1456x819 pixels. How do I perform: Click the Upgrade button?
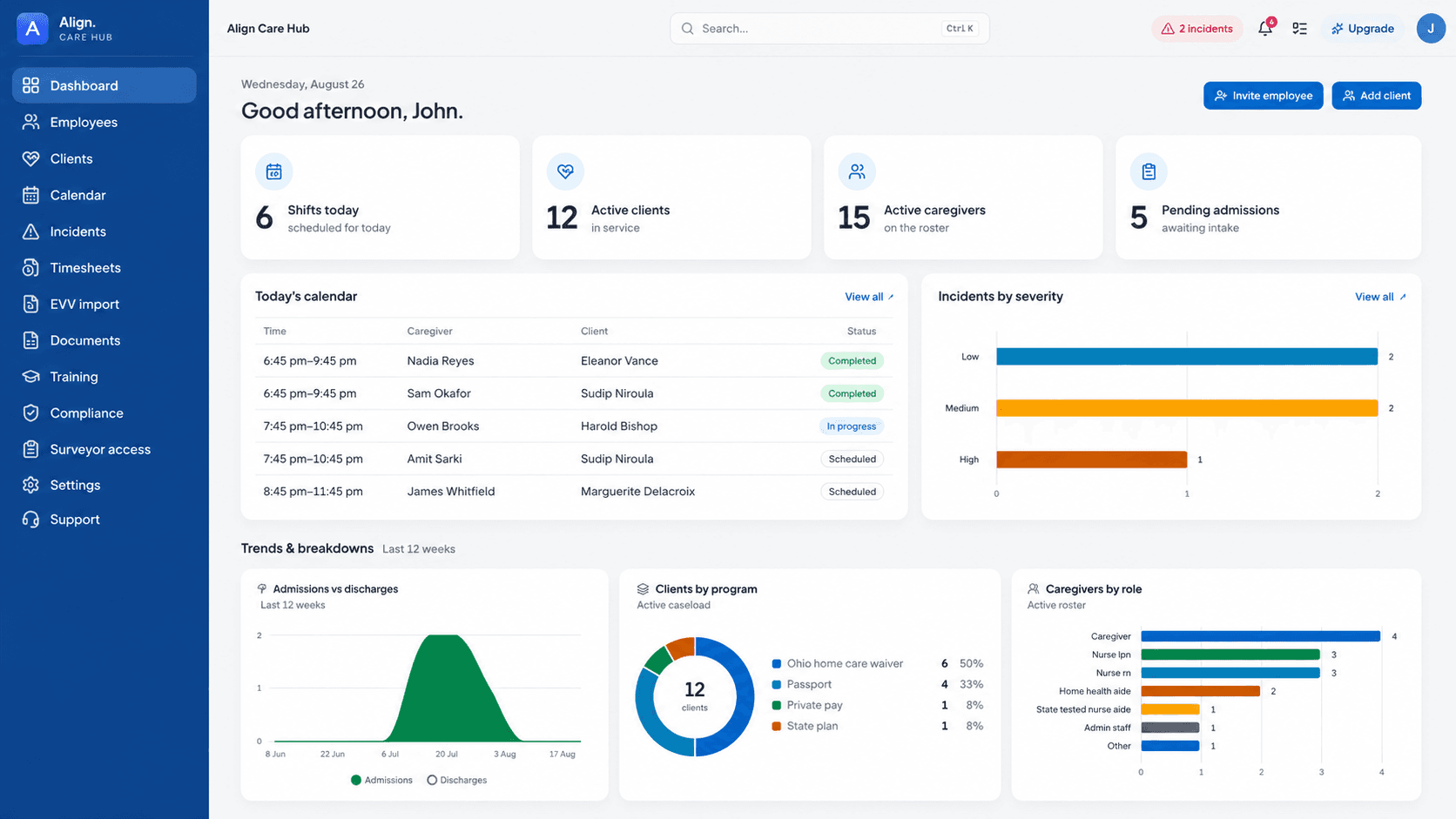click(1363, 29)
